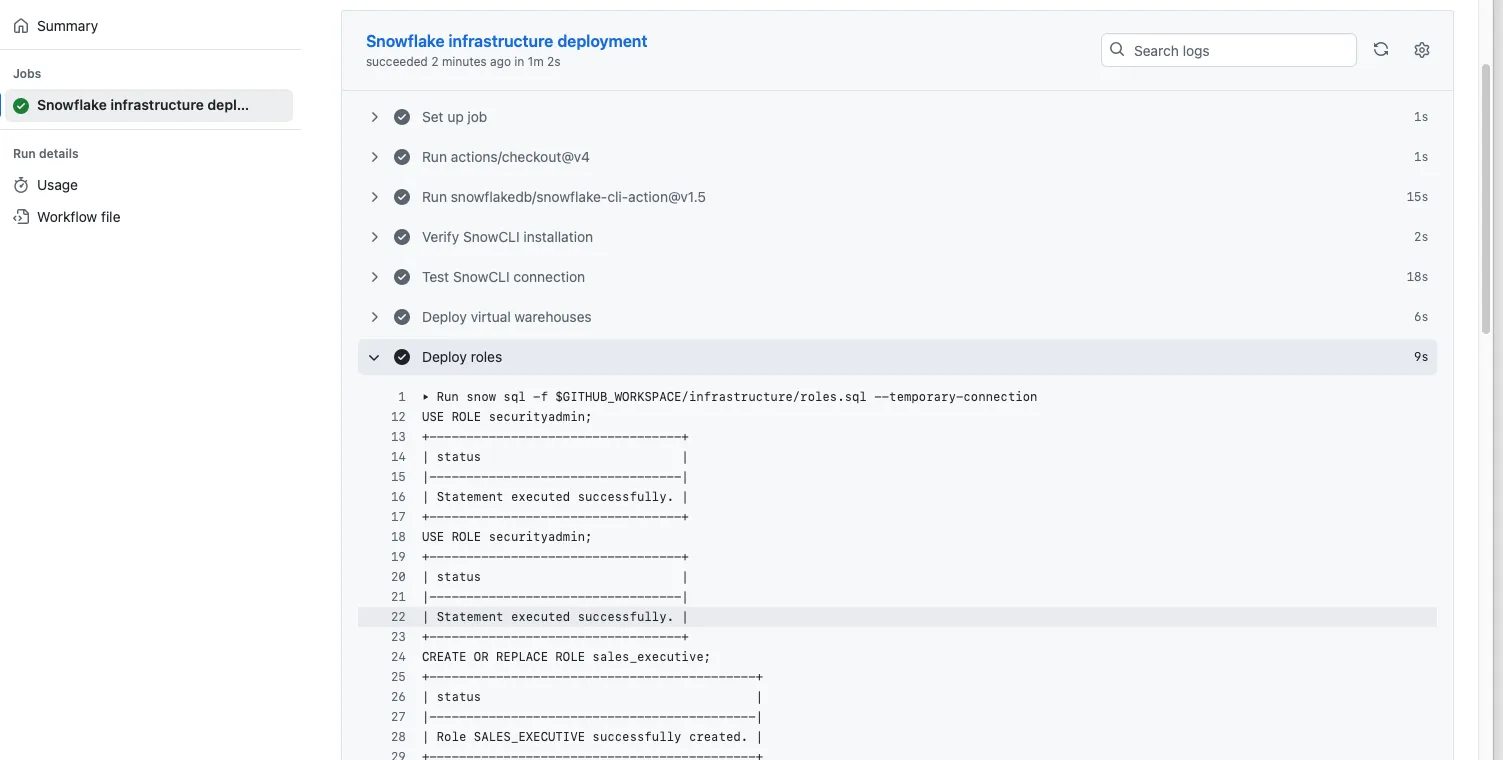The image size is (1503, 760).
Task: Refresh the logs with the reload icon
Action: point(1381,50)
